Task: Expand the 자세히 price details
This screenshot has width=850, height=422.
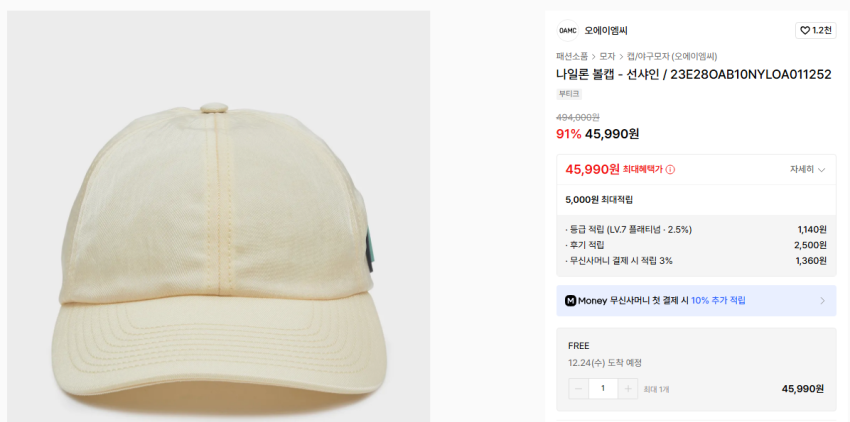Action: click(808, 170)
